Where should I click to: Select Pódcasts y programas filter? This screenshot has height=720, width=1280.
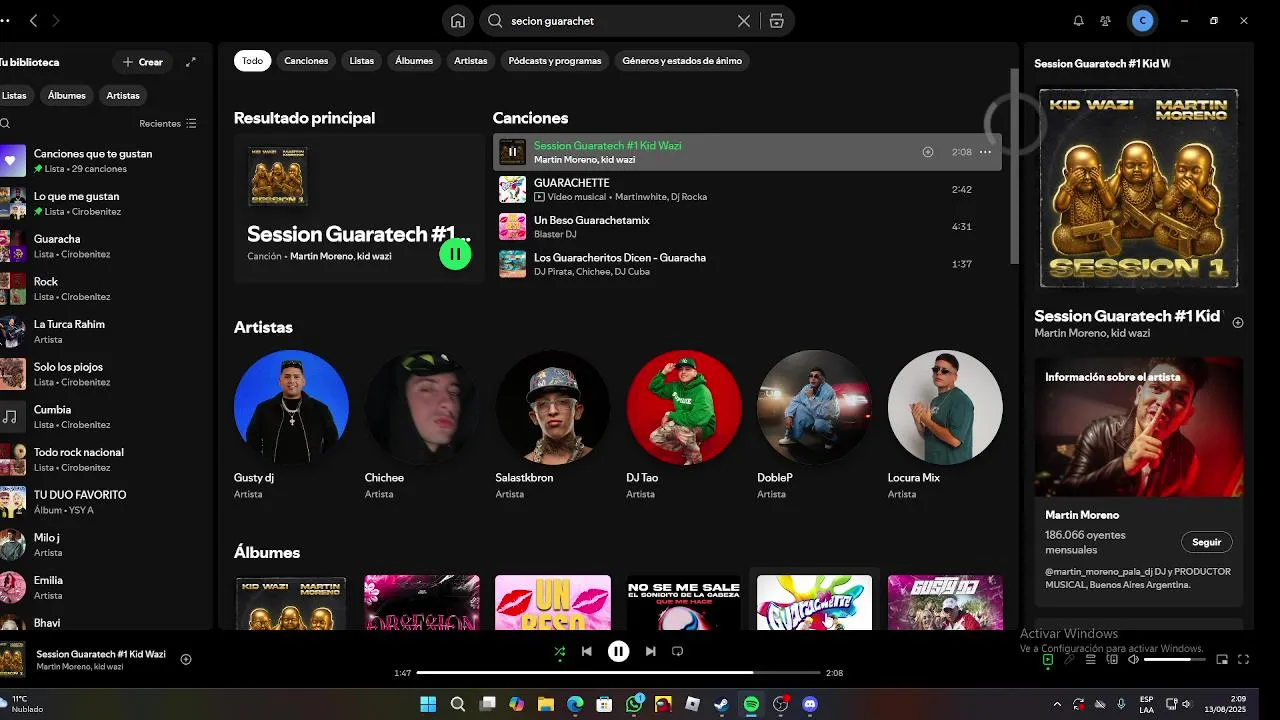pos(555,61)
